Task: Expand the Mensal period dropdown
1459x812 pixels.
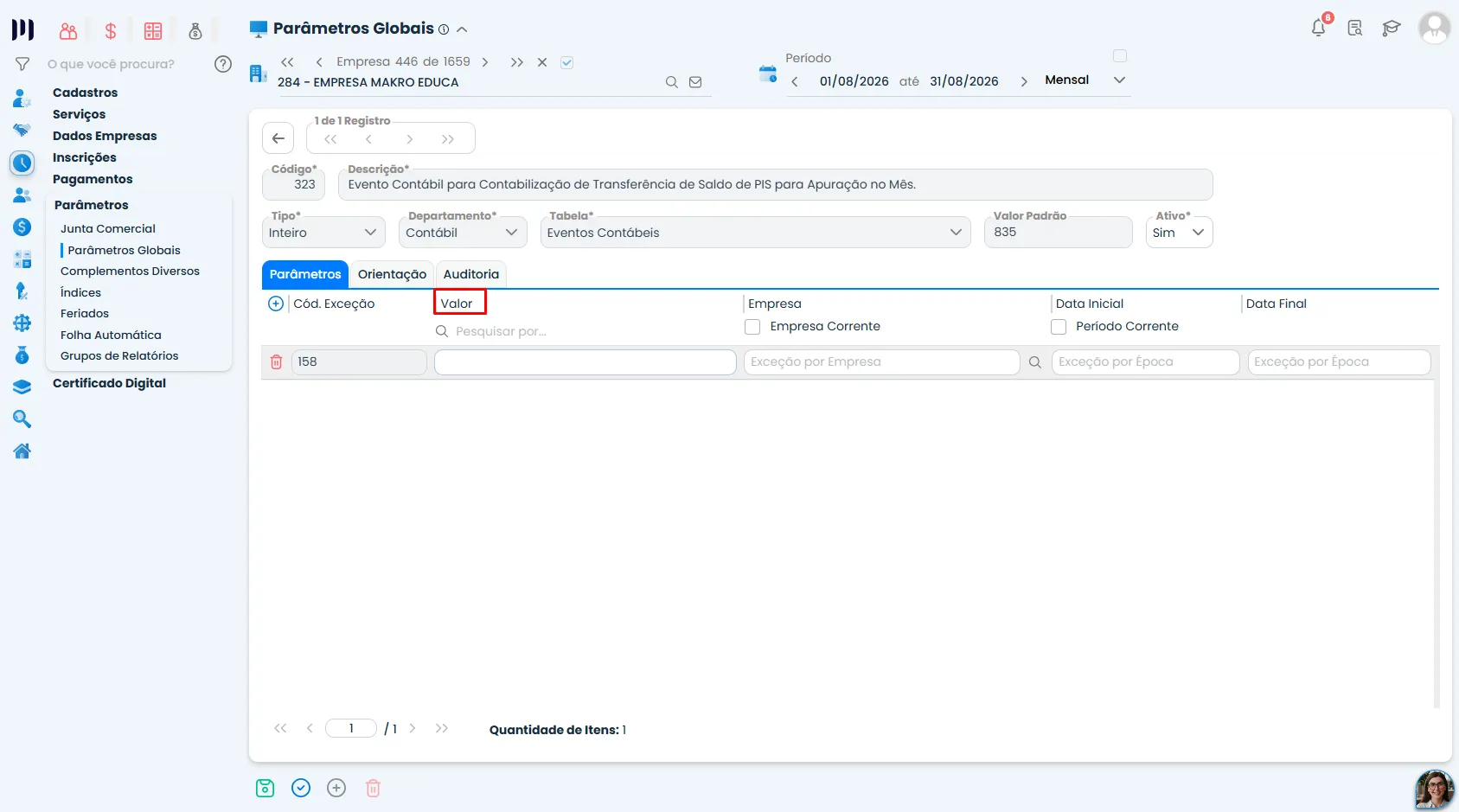Action: [1085, 80]
